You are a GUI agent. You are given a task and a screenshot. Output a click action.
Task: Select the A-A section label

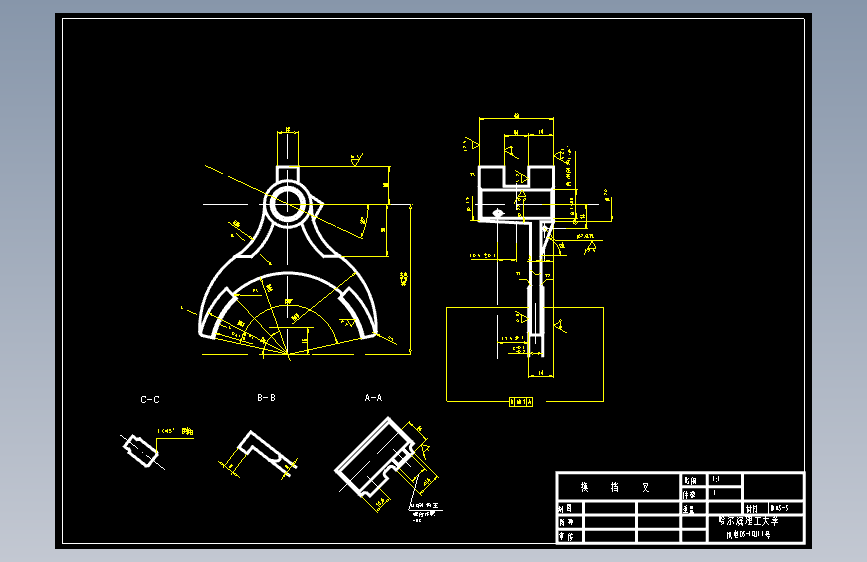373,398
